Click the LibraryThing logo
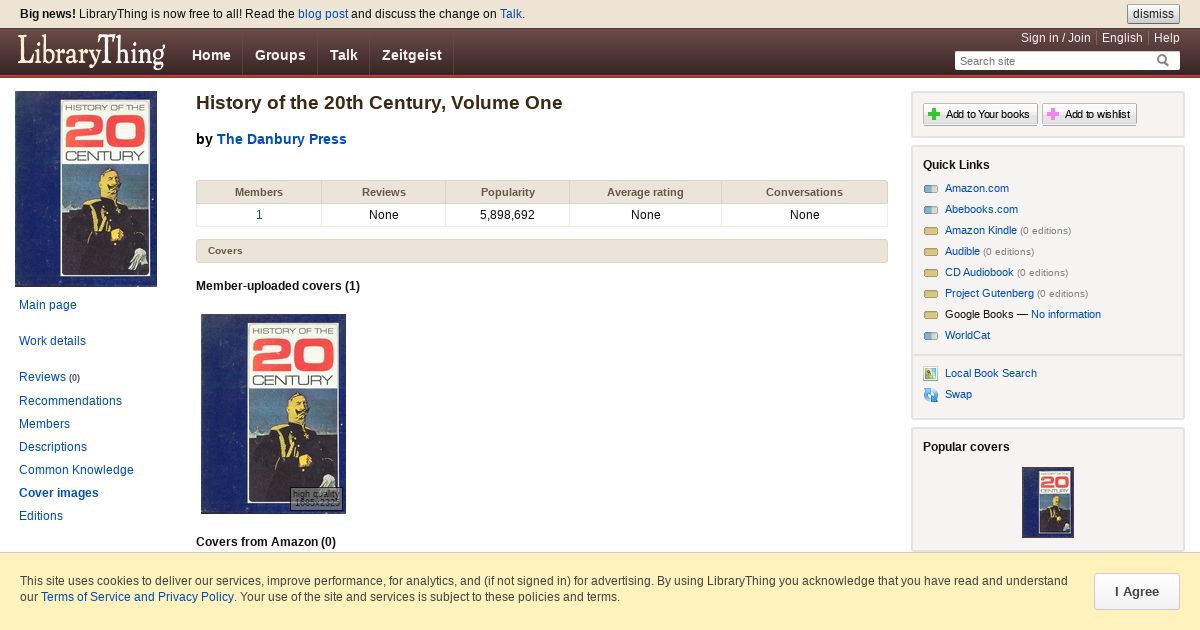1200x630 pixels. 91,51
